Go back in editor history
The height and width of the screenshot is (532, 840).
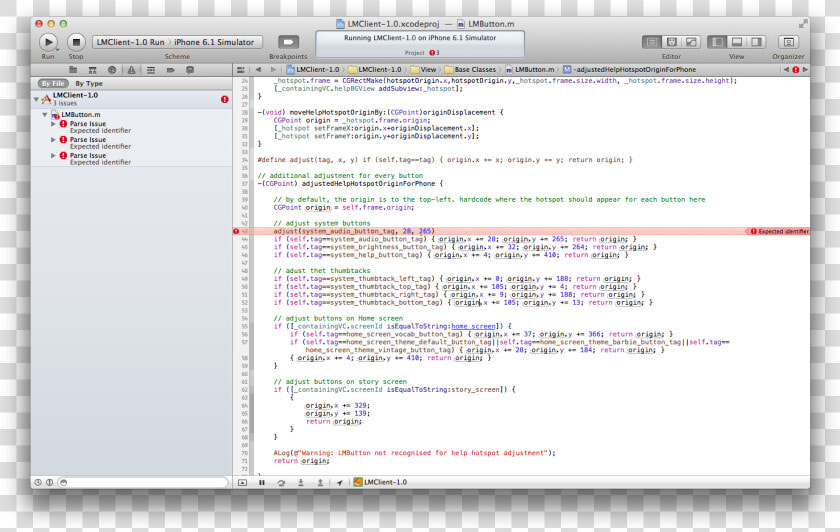pos(258,70)
